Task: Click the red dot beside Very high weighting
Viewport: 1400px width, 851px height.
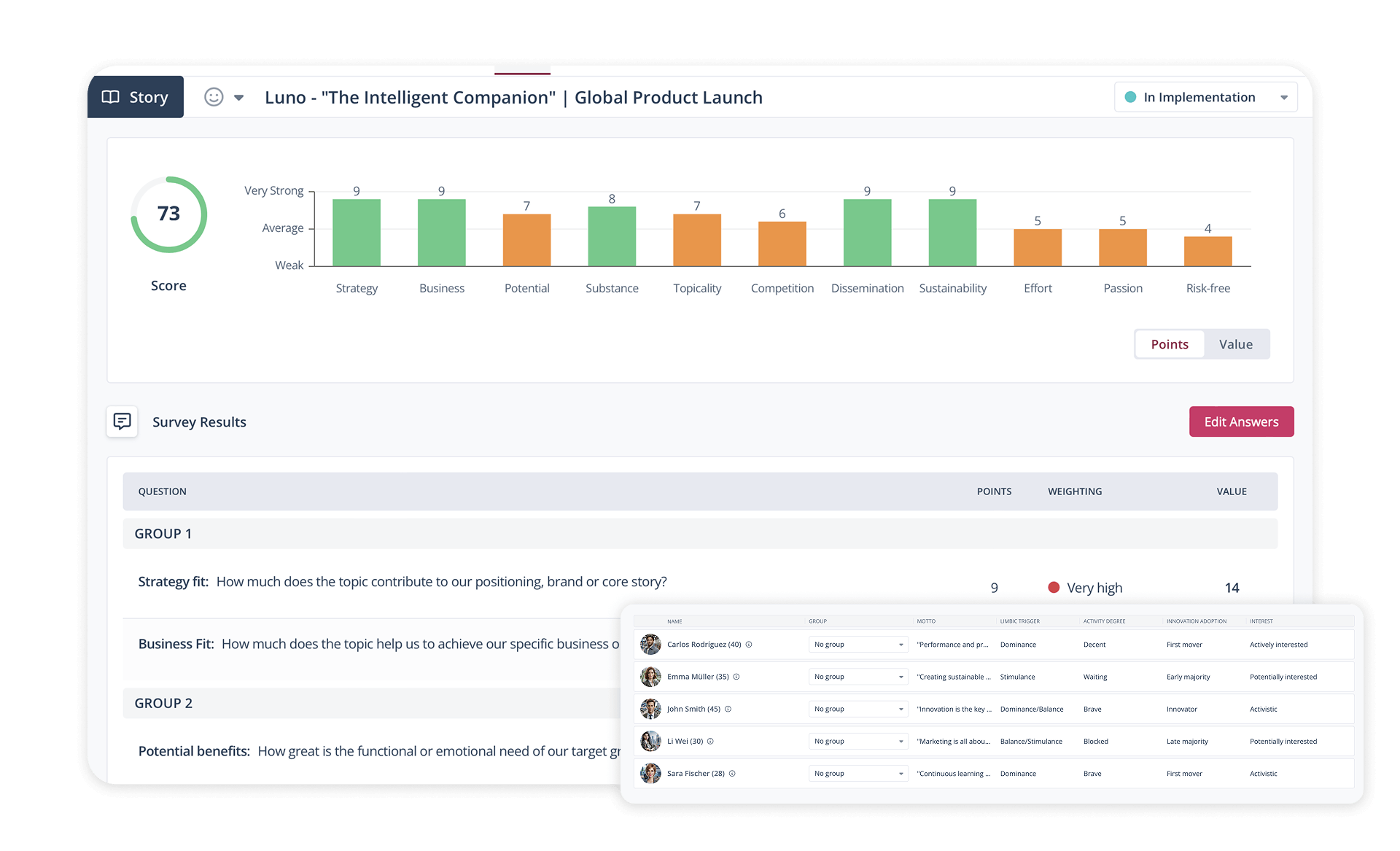Action: pos(1053,587)
